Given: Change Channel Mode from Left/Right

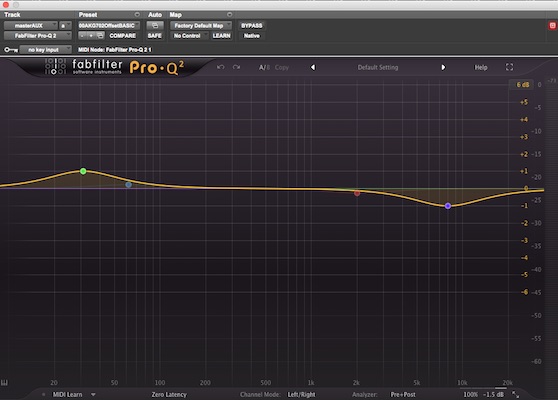Looking at the screenshot, I should point(301,394).
